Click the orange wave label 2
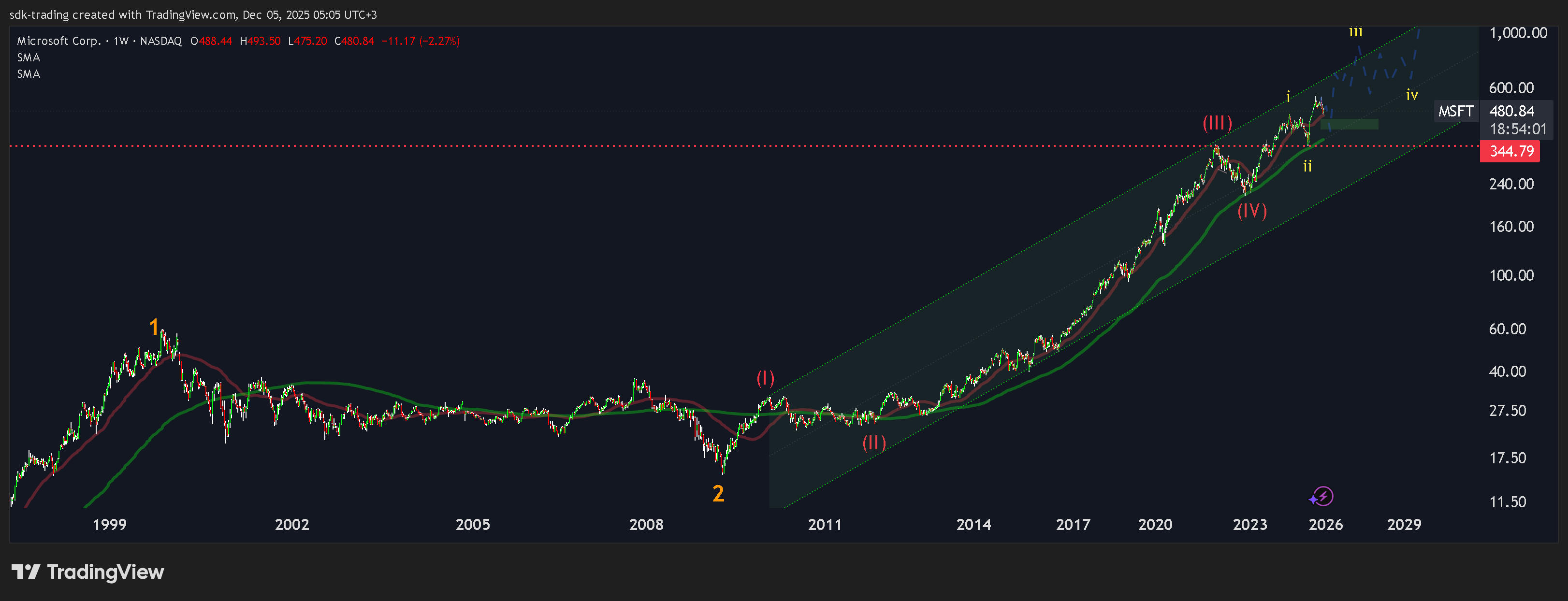The width and height of the screenshot is (1568, 601). [718, 493]
